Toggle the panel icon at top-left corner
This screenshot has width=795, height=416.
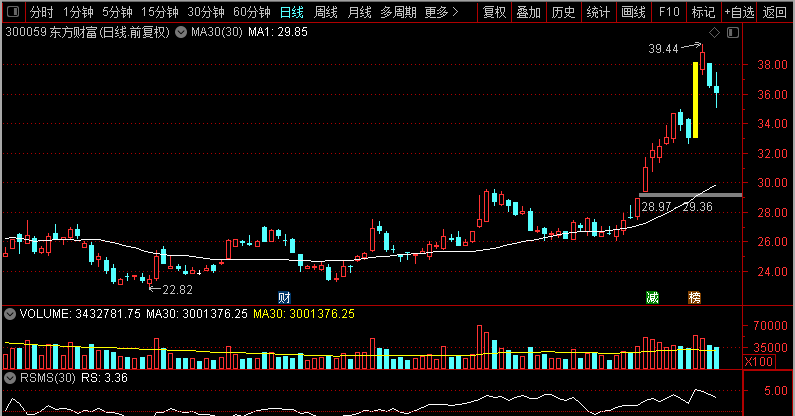click(13, 11)
